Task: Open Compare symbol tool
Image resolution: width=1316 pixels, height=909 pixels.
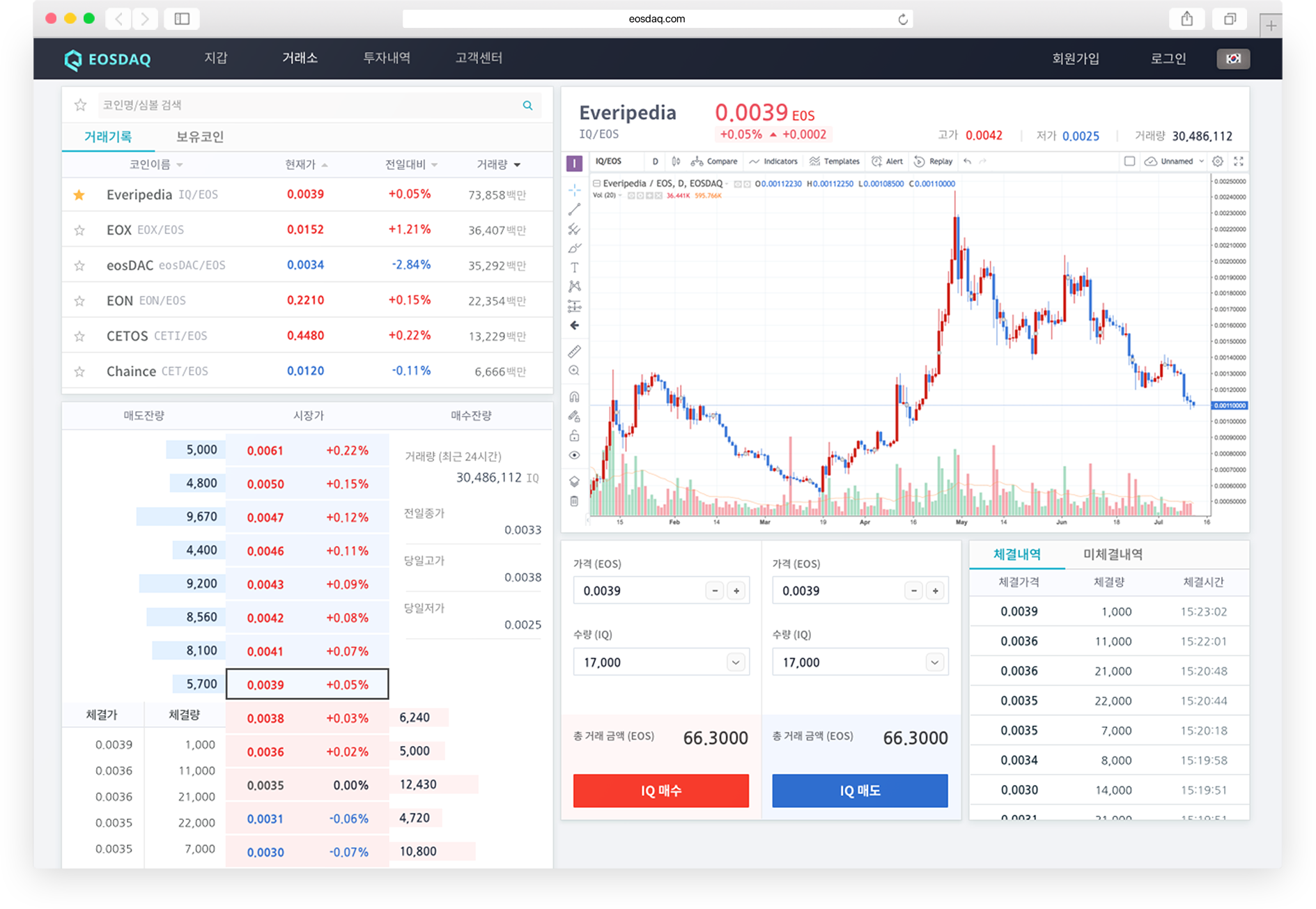Action: [714, 162]
